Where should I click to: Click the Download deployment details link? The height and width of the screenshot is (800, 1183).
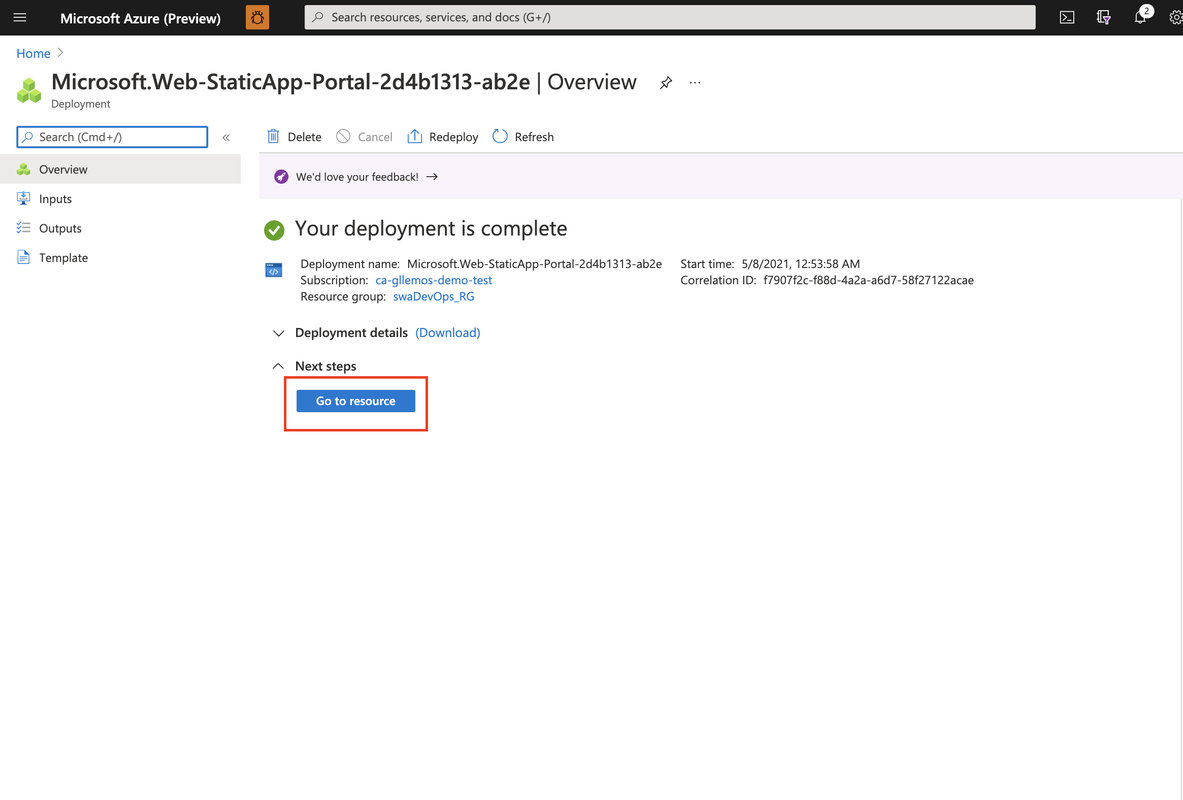[x=447, y=333]
